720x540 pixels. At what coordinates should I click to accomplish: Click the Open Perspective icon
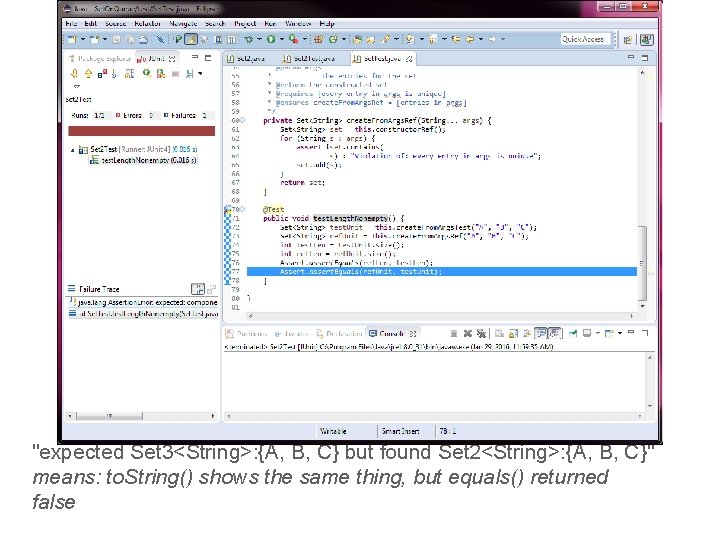pos(628,40)
